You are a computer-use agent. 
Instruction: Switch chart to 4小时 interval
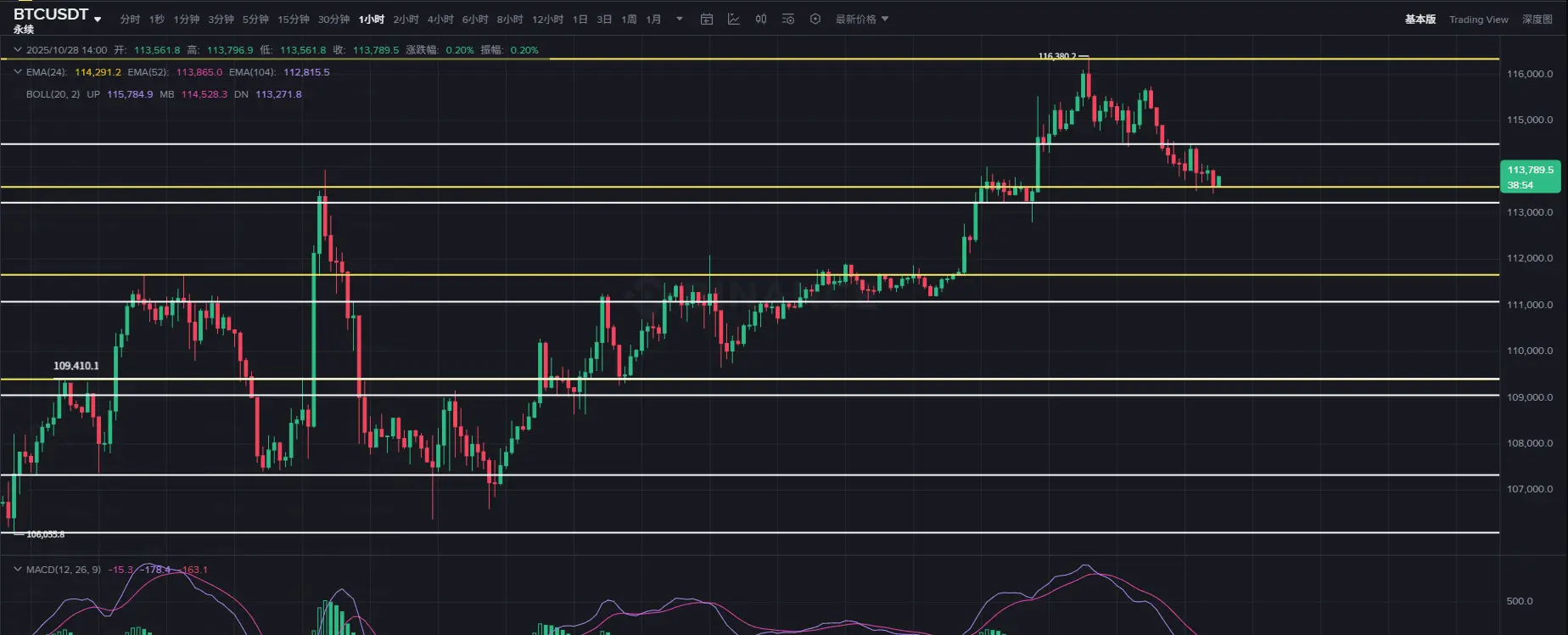(440, 19)
